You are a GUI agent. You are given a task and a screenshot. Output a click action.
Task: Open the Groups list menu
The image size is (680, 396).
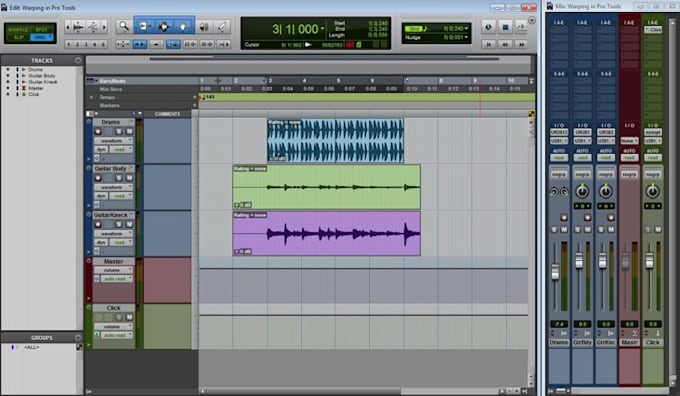(78, 337)
